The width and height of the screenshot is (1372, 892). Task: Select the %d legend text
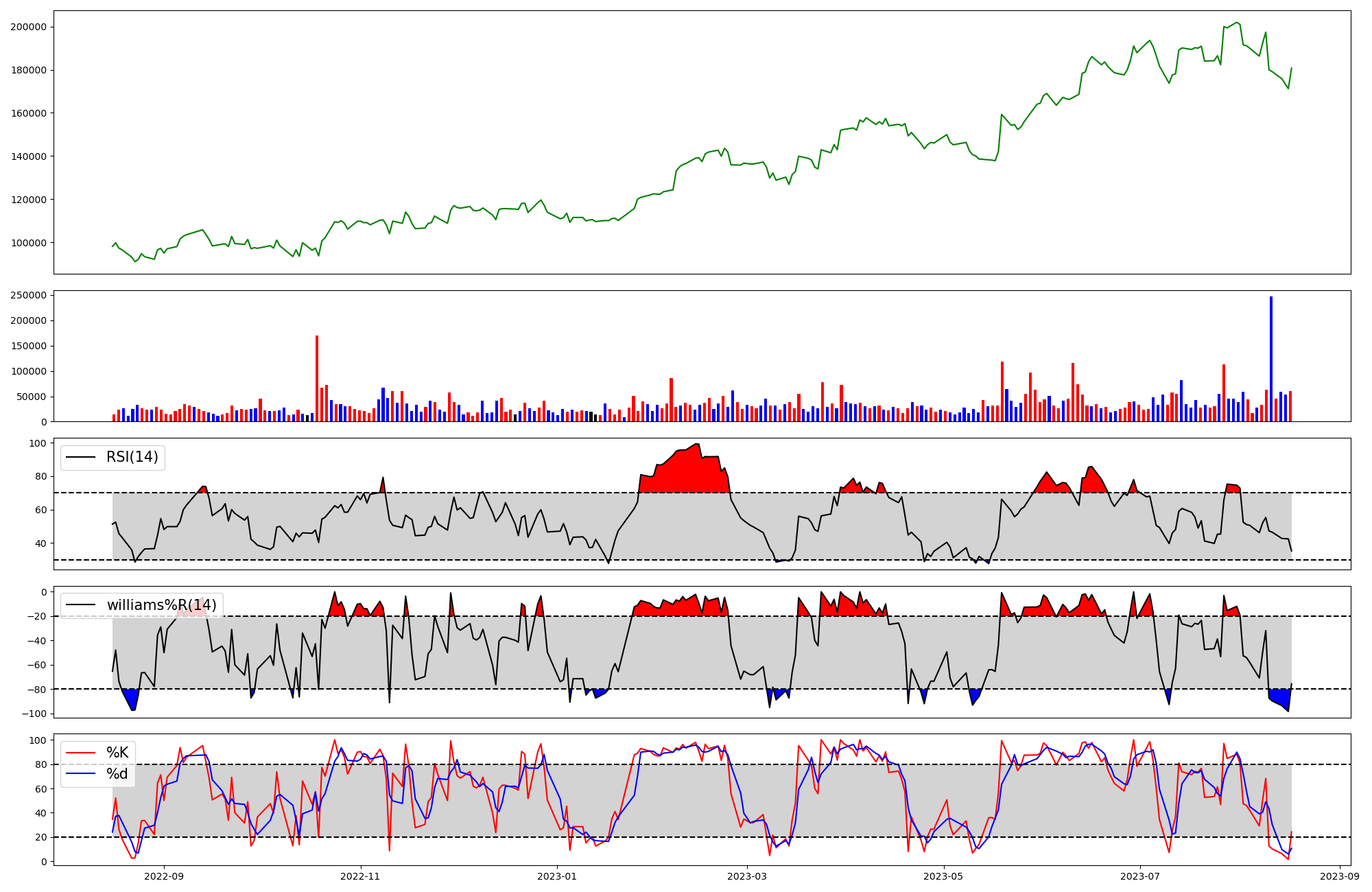click(117, 774)
